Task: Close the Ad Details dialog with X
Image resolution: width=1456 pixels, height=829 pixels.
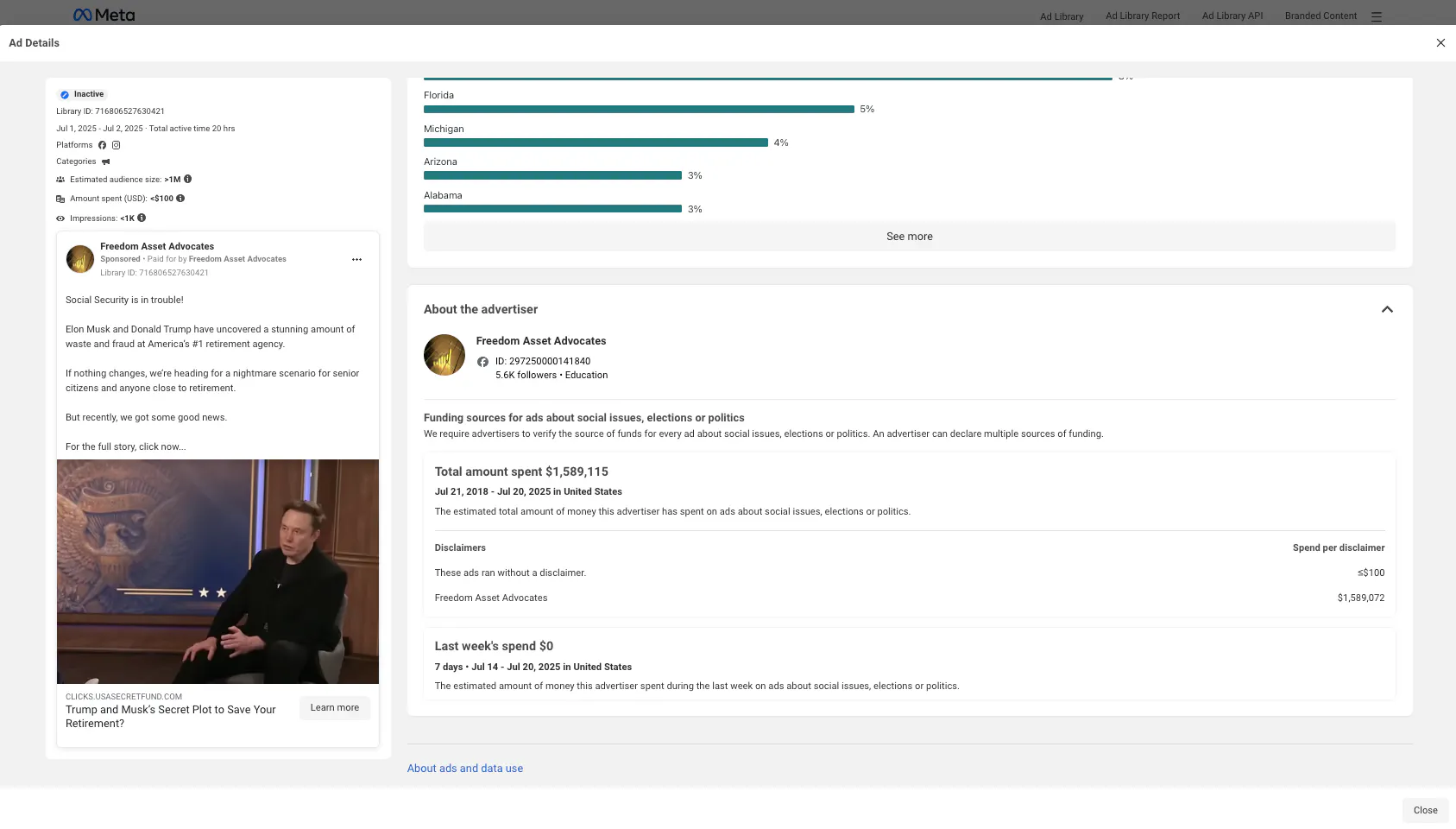Action: [x=1440, y=43]
